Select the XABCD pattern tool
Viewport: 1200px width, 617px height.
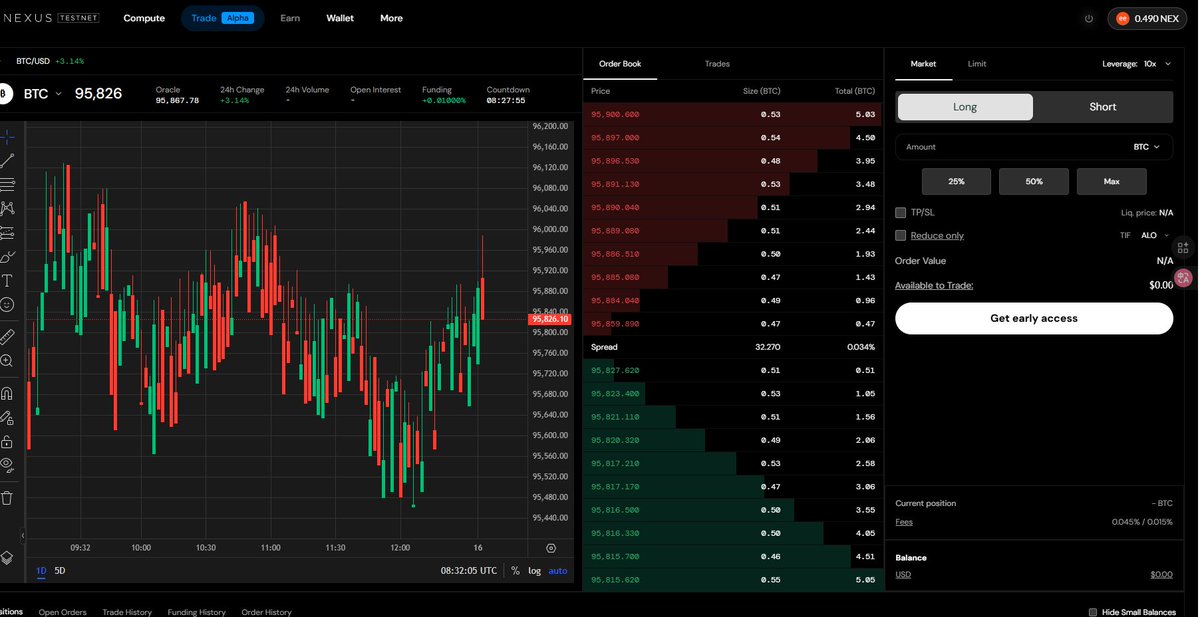[x=7, y=209]
